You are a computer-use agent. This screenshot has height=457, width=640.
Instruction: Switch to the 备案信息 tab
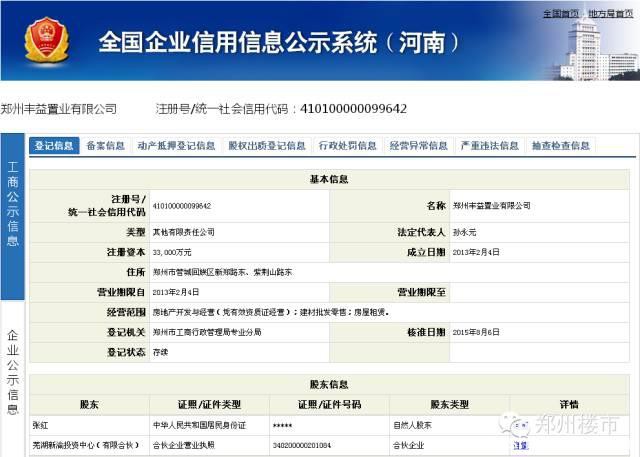[105, 146]
